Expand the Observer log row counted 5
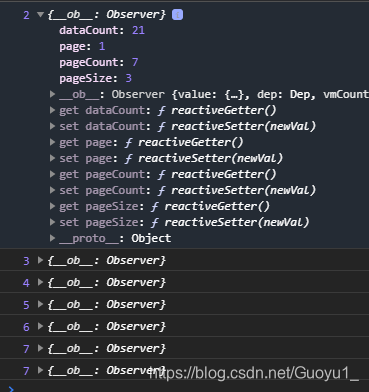The height and width of the screenshot is (392, 369). (40, 304)
